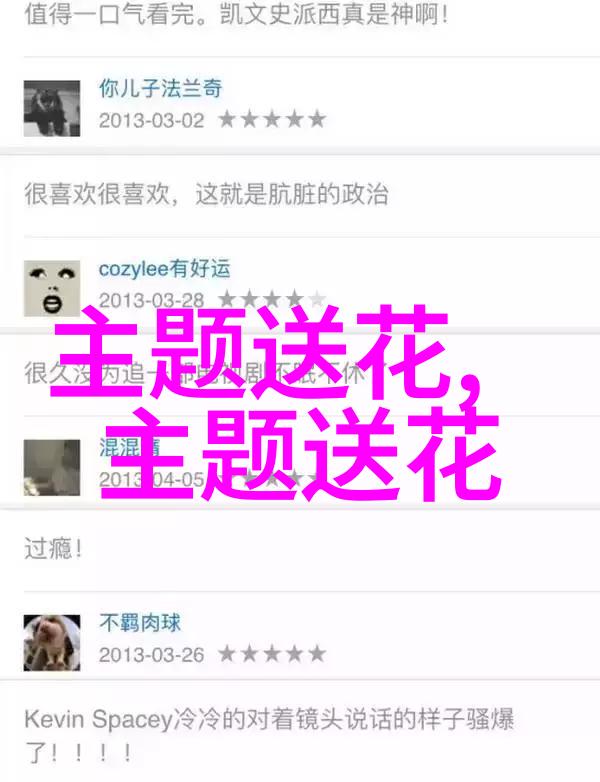Screen dimensions: 600x782
Task: Click the date 2013-03-02
Action: [x=152, y=121]
